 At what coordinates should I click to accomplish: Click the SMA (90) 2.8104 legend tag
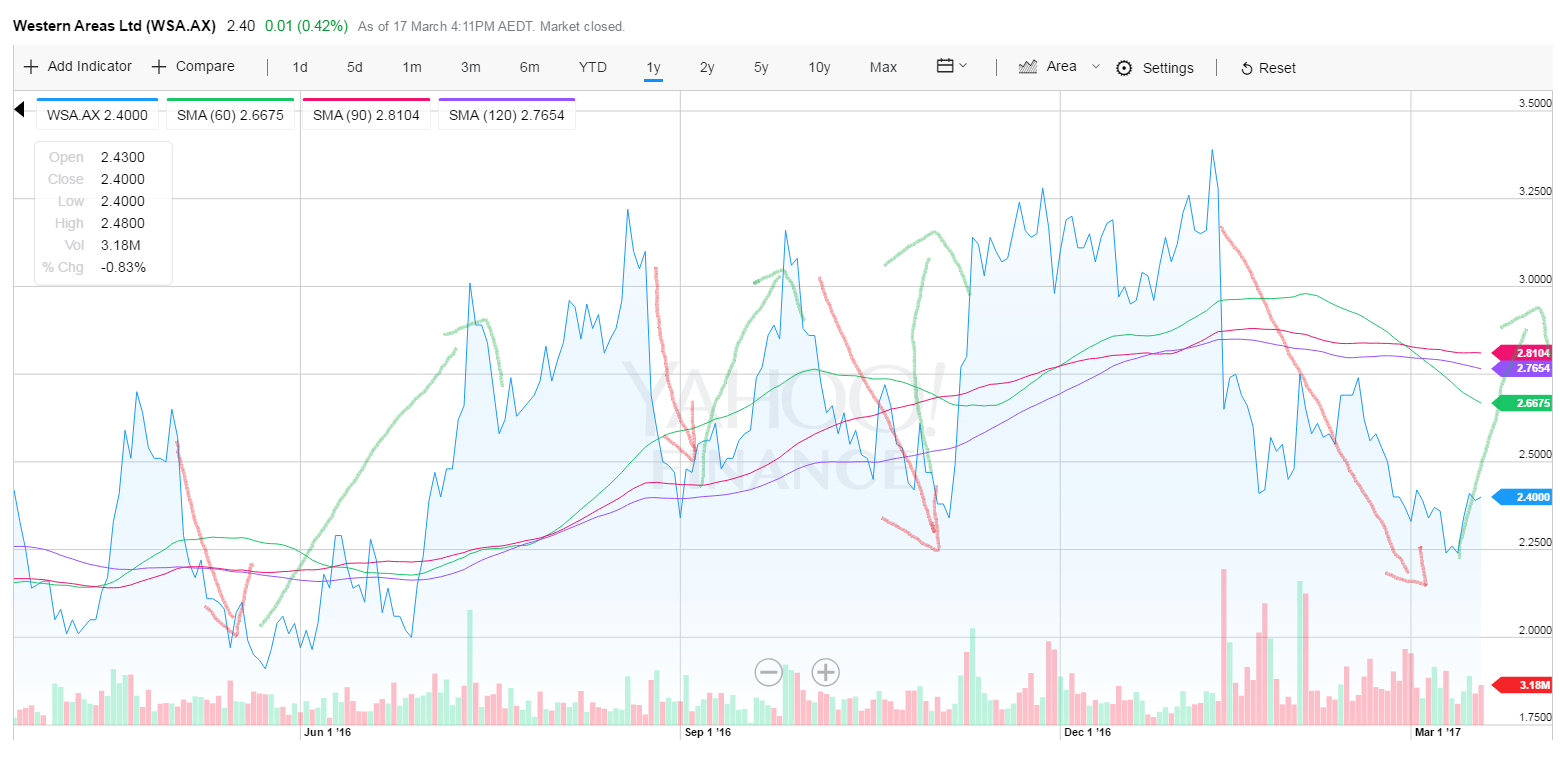(366, 114)
